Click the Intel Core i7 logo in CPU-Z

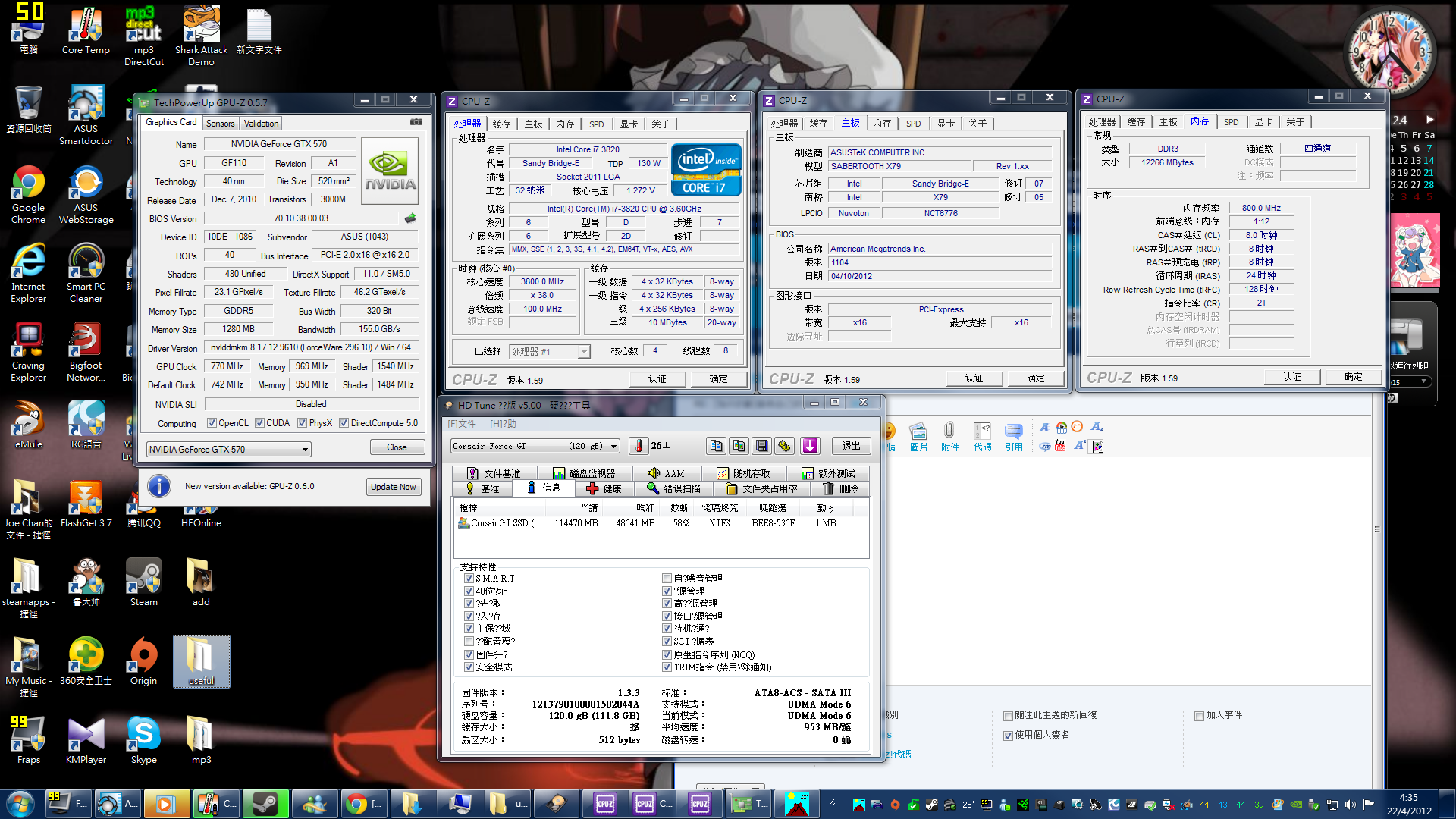(x=705, y=170)
